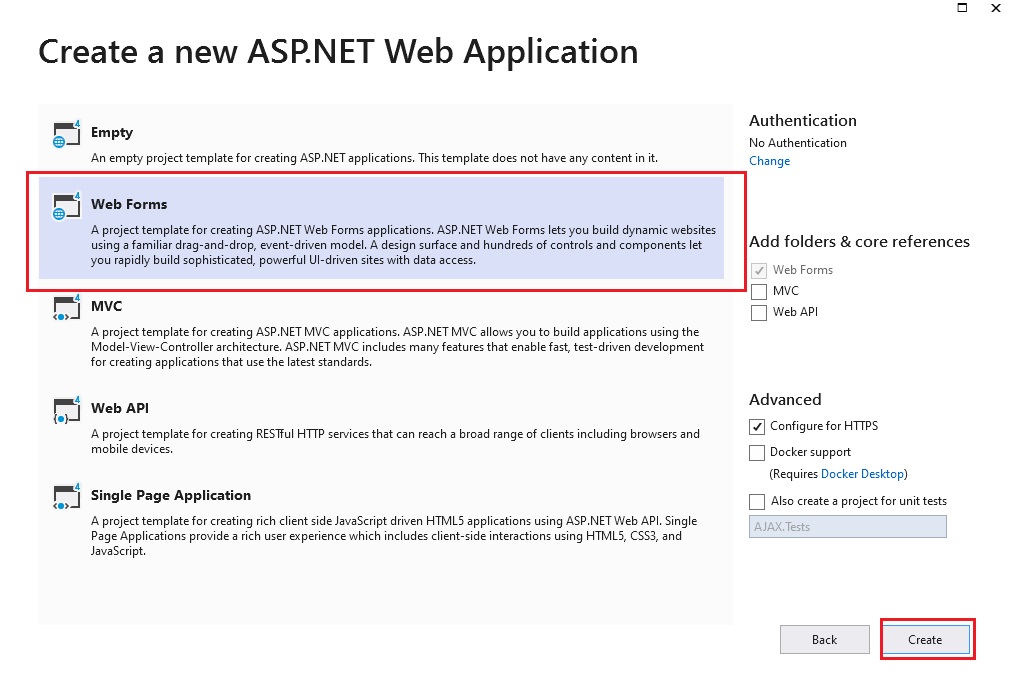Choose the MVC template title
This screenshot has width=1010, height=691.
click(x=106, y=306)
